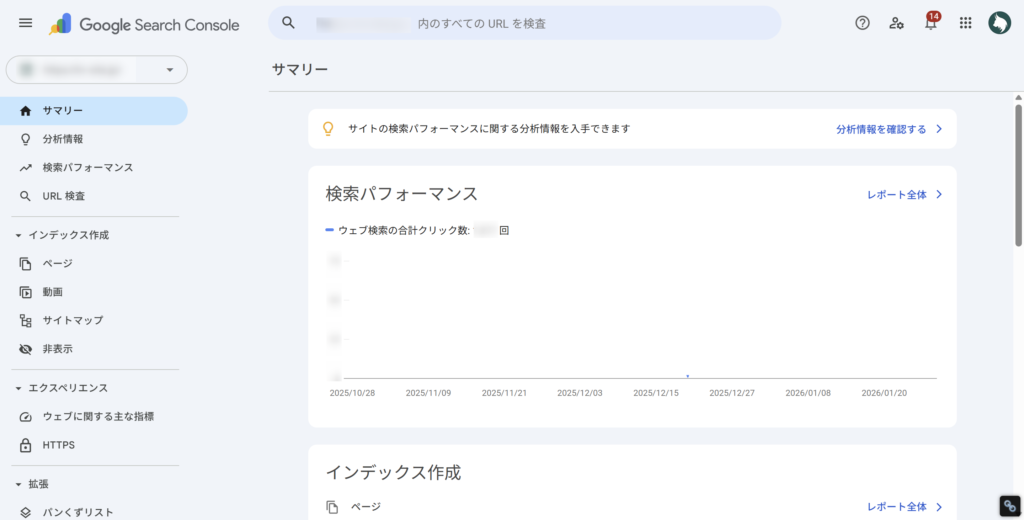The width and height of the screenshot is (1024, 520).
Task: Open the property selector dropdown
Action: click(97, 69)
